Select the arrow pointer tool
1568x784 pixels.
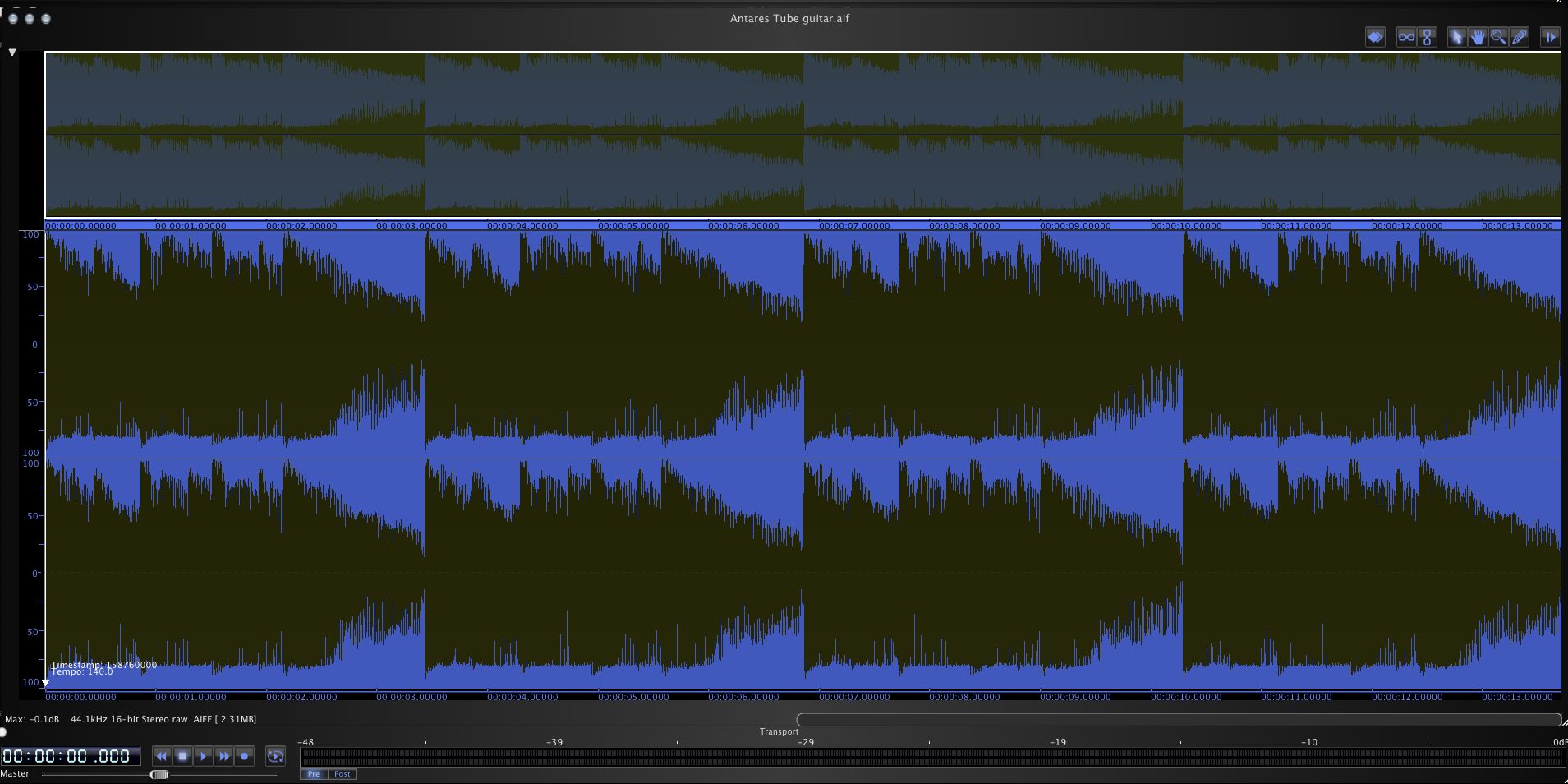pyautogui.click(x=1457, y=37)
